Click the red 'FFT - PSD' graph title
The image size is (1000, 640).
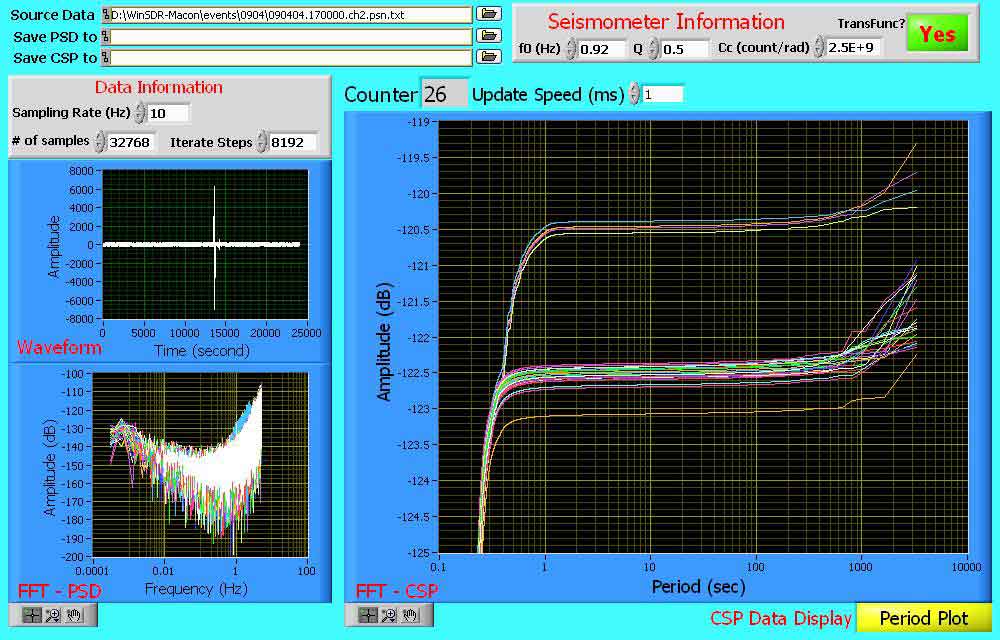59,591
